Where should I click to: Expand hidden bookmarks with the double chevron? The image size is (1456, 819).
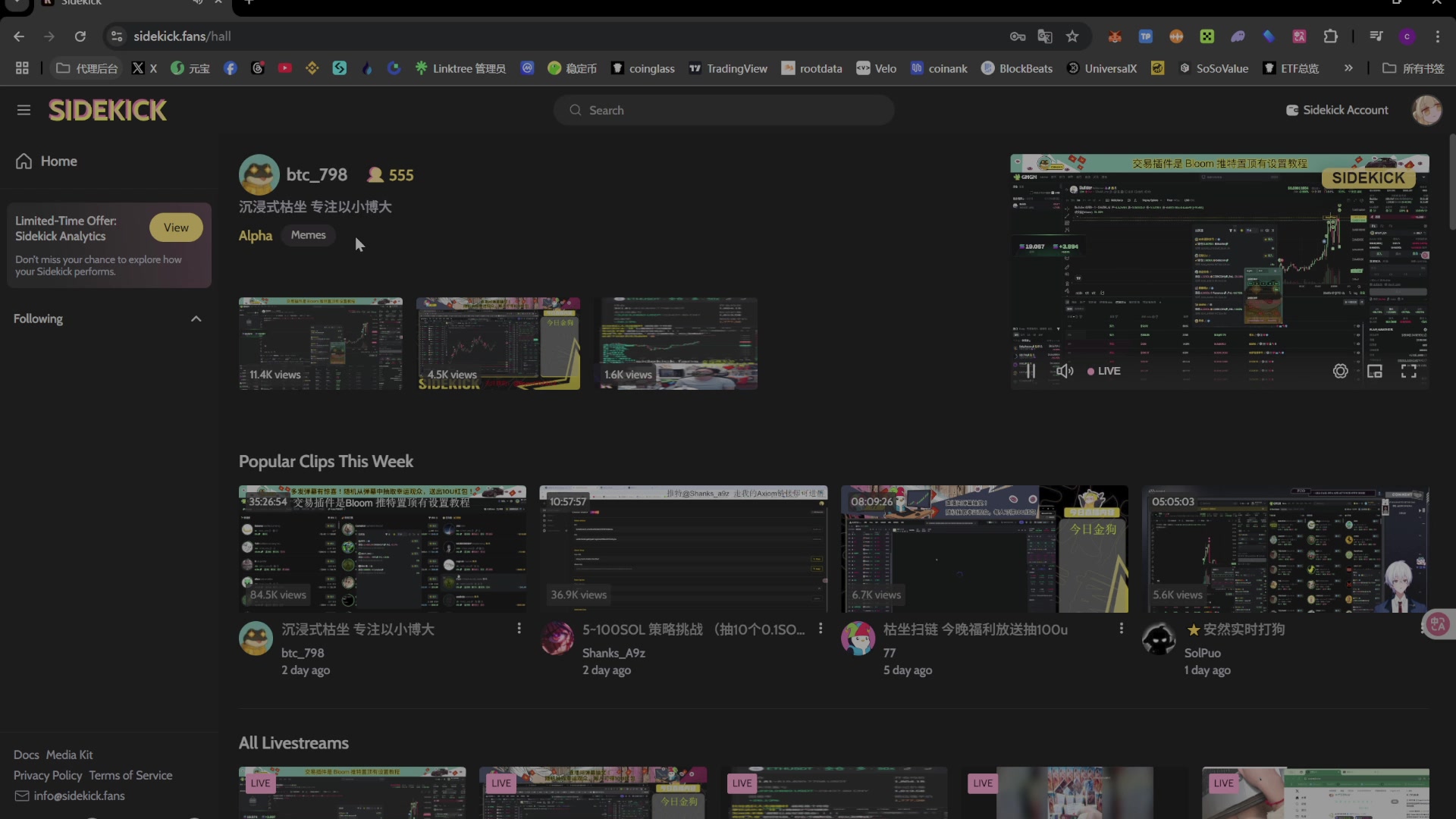[x=1348, y=68]
